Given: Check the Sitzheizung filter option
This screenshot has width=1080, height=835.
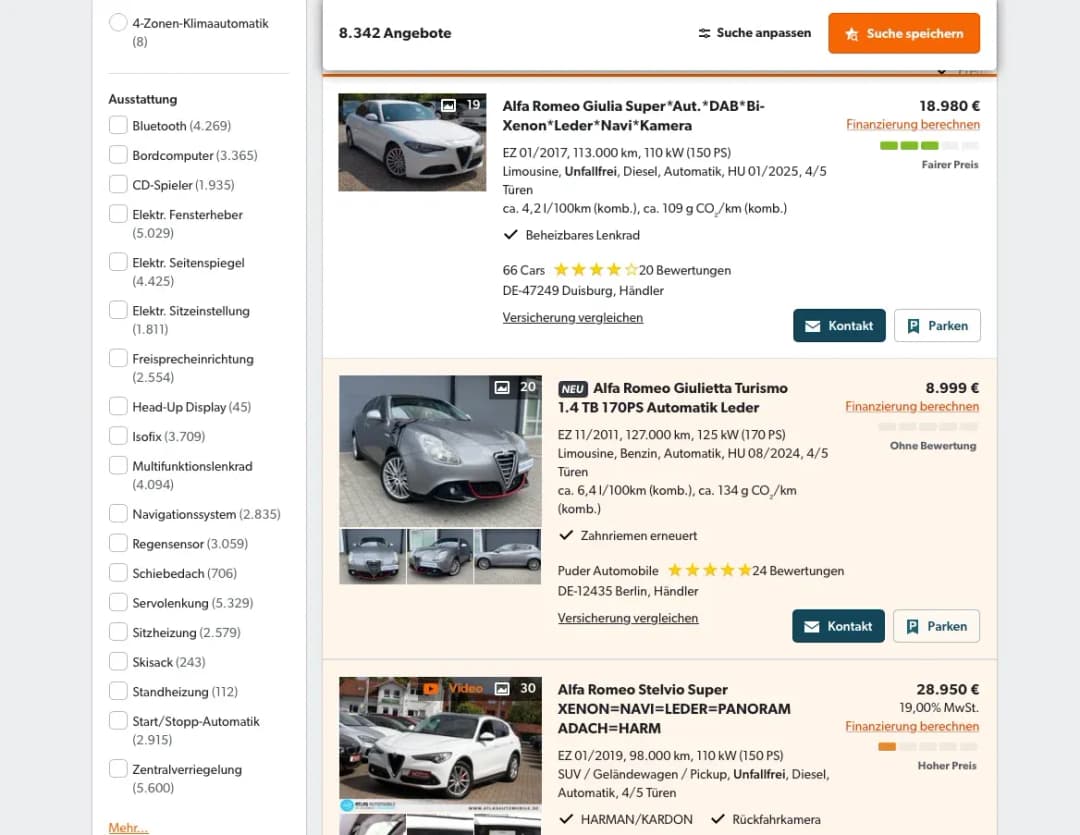Looking at the screenshot, I should [120, 632].
